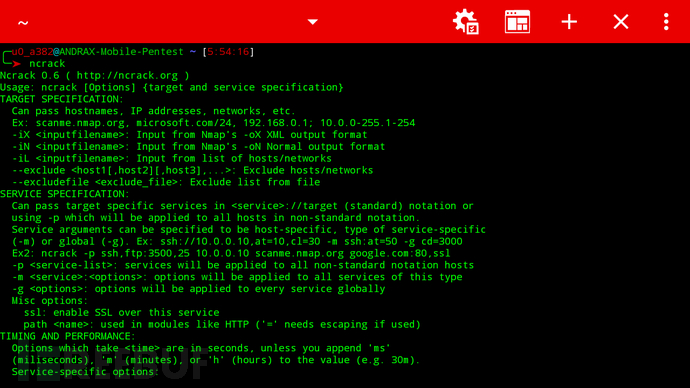
Task: Click the prompt timestamp 5:54:16
Action: pyautogui.click(x=228, y=52)
